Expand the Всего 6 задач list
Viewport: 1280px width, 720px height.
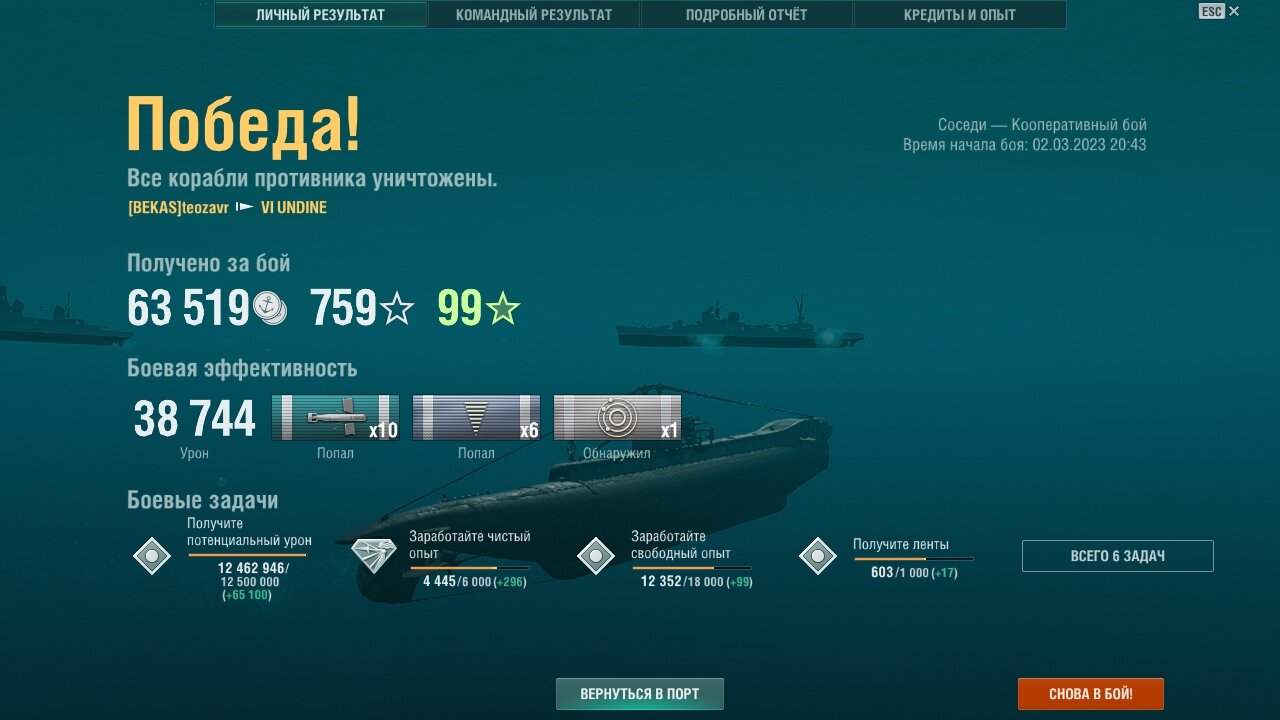pyautogui.click(x=1118, y=556)
